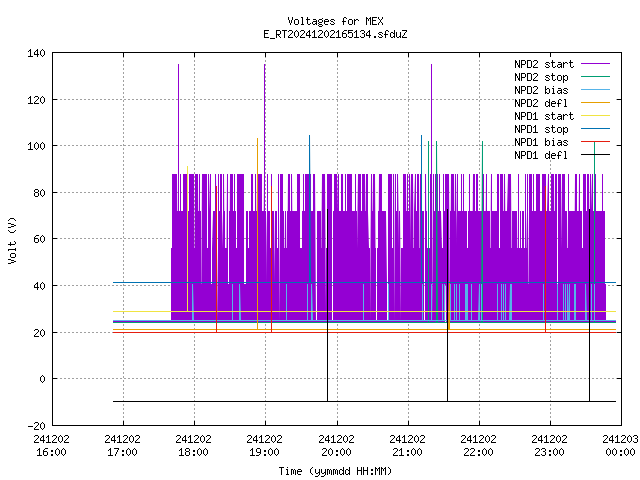Click the 'NPD2 start' legend label
Screen dimensions: 640x480
click(x=544, y=64)
